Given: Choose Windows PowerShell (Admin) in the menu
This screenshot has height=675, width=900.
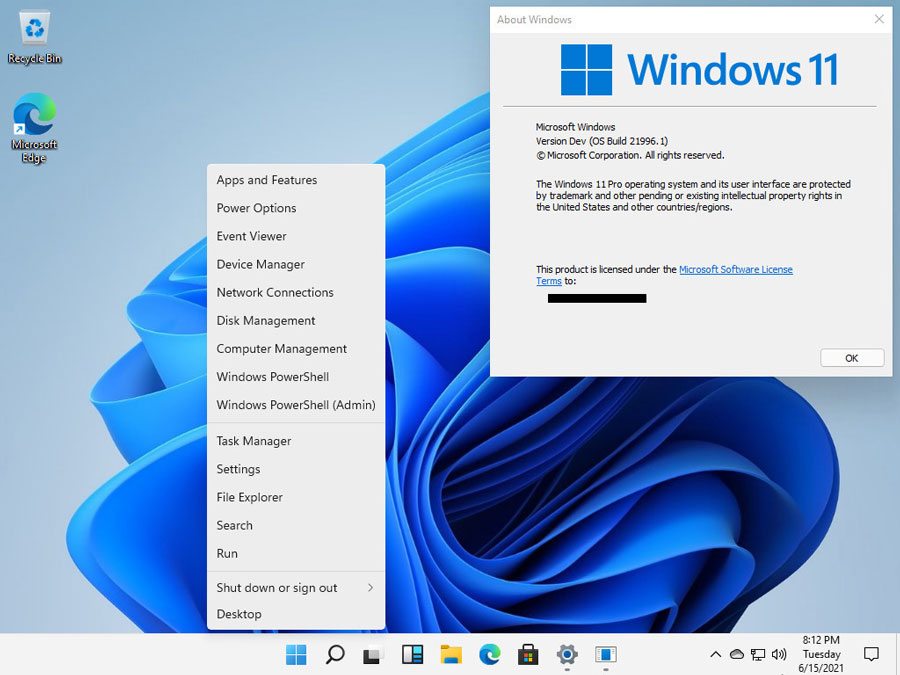Looking at the screenshot, I should click(296, 405).
